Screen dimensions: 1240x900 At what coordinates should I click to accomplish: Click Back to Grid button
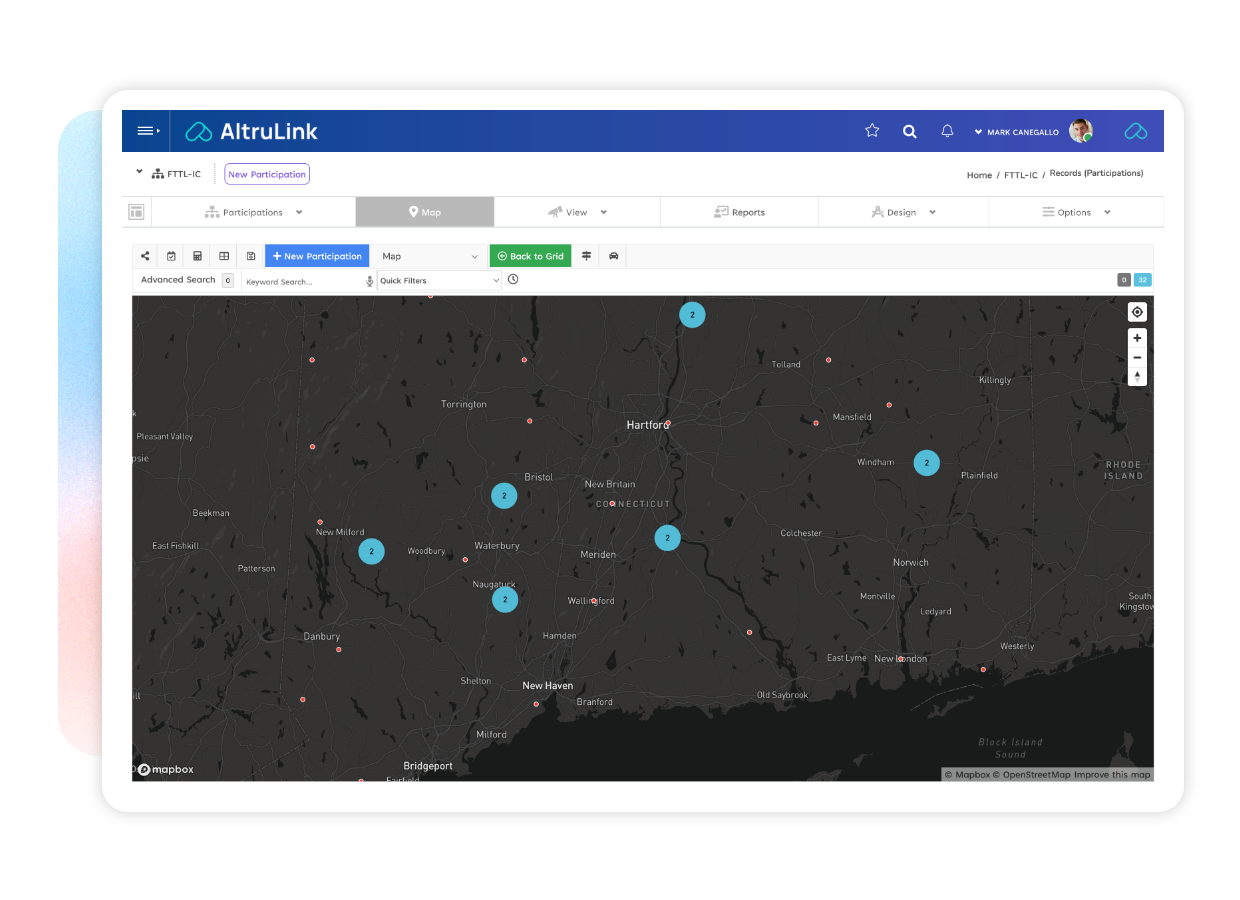(530, 256)
